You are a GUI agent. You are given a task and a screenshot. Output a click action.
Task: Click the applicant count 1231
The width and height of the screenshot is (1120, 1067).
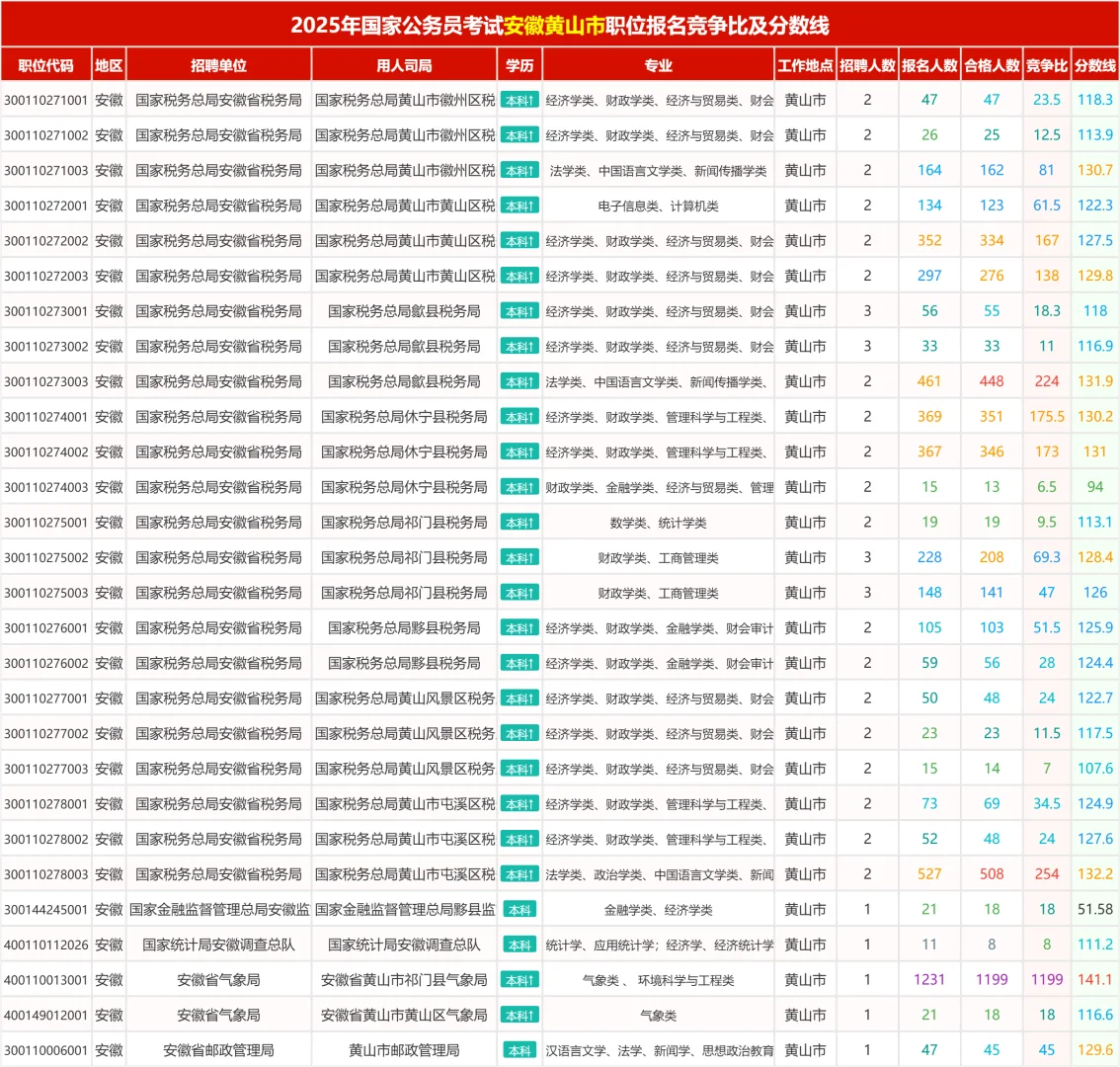click(x=929, y=980)
